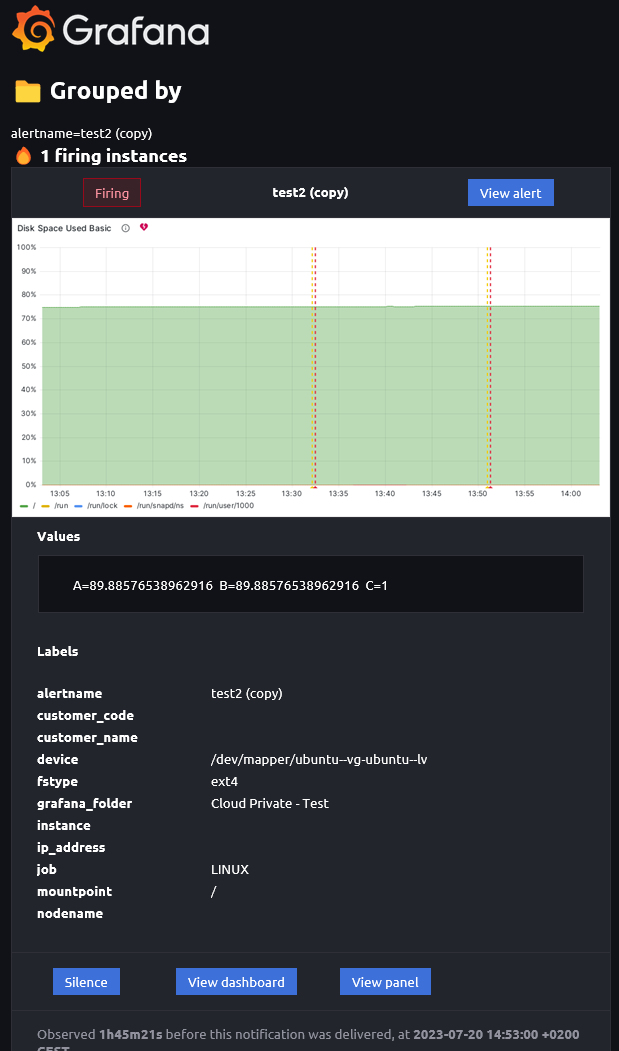Silence the firing alert
The width and height of the screenshot is (619, 1051).
[86, 981]
